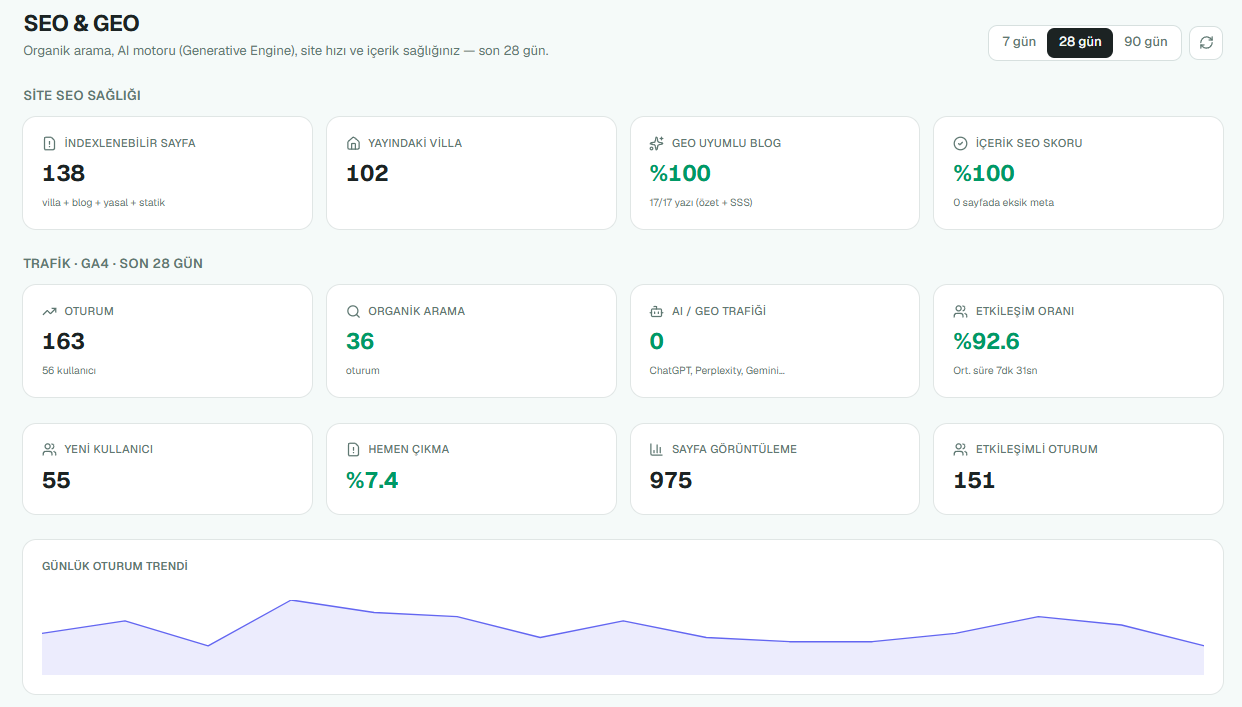Click the HEMEN ÇIKMA label

tap(408, 449)
